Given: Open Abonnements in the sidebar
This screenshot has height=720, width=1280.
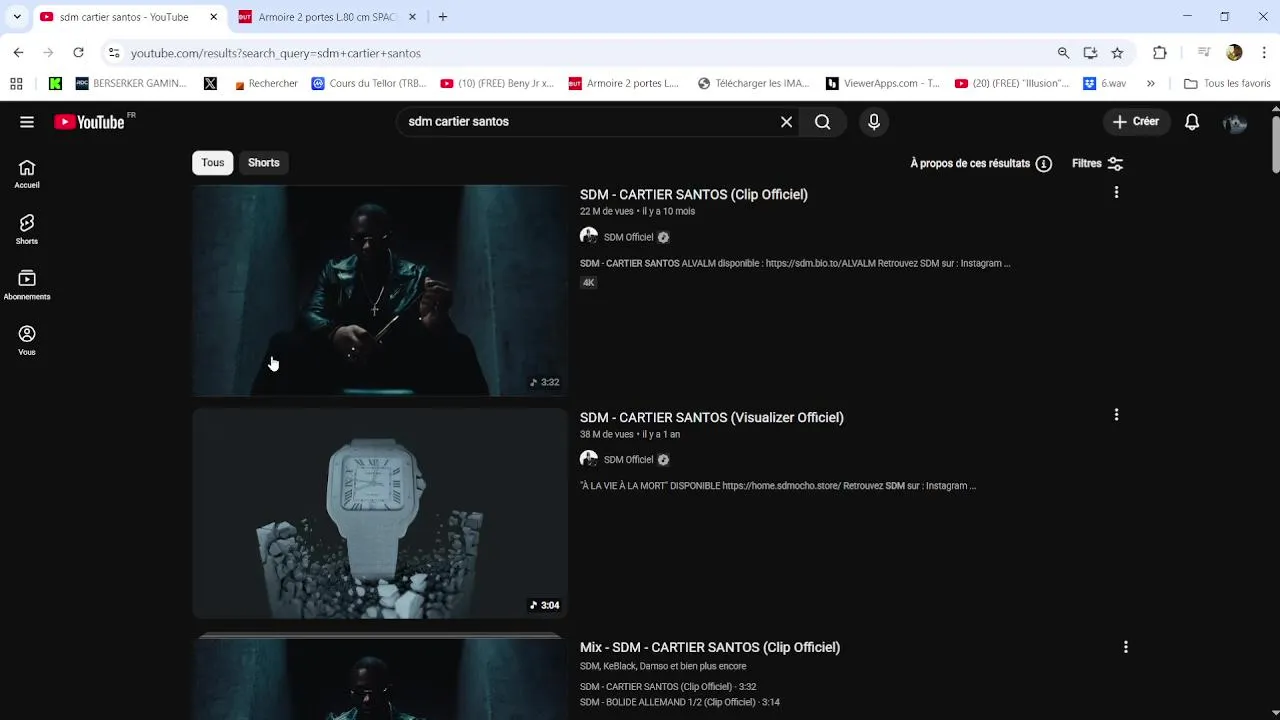Looking at the screenshot, I should 27,285.
